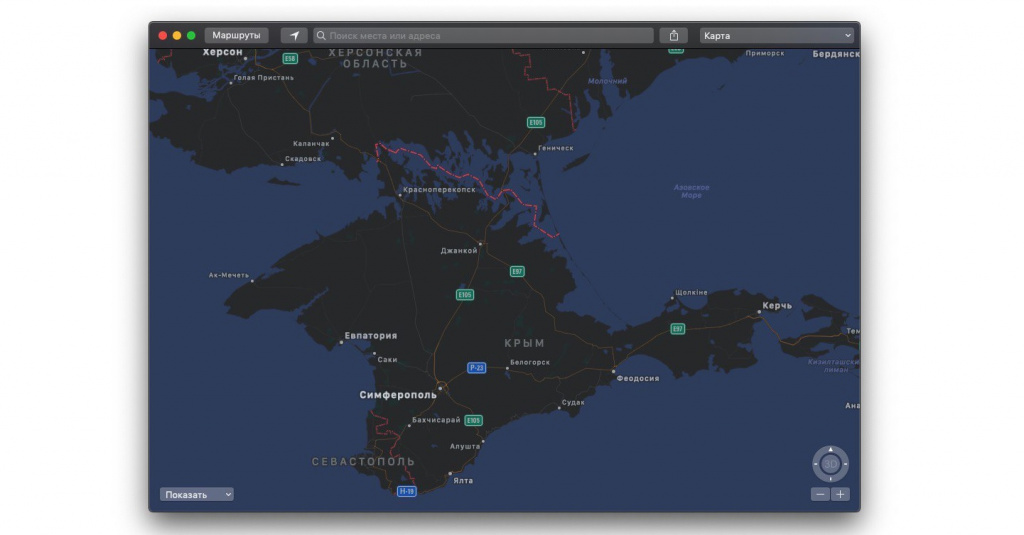
Task: Expand the Показать dropdown
Action: [x=197, y=494]
